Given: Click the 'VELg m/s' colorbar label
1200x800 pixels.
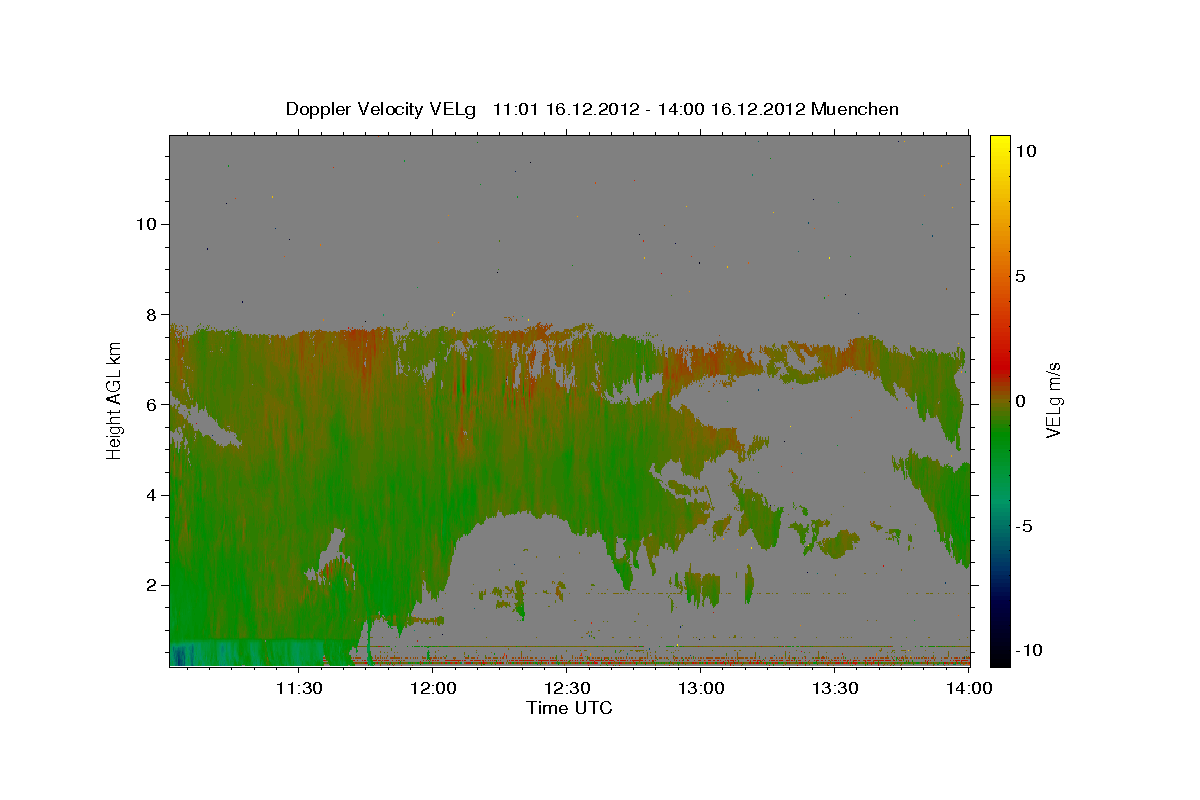Looking at the screenshot, I should tap(1053, 400).
